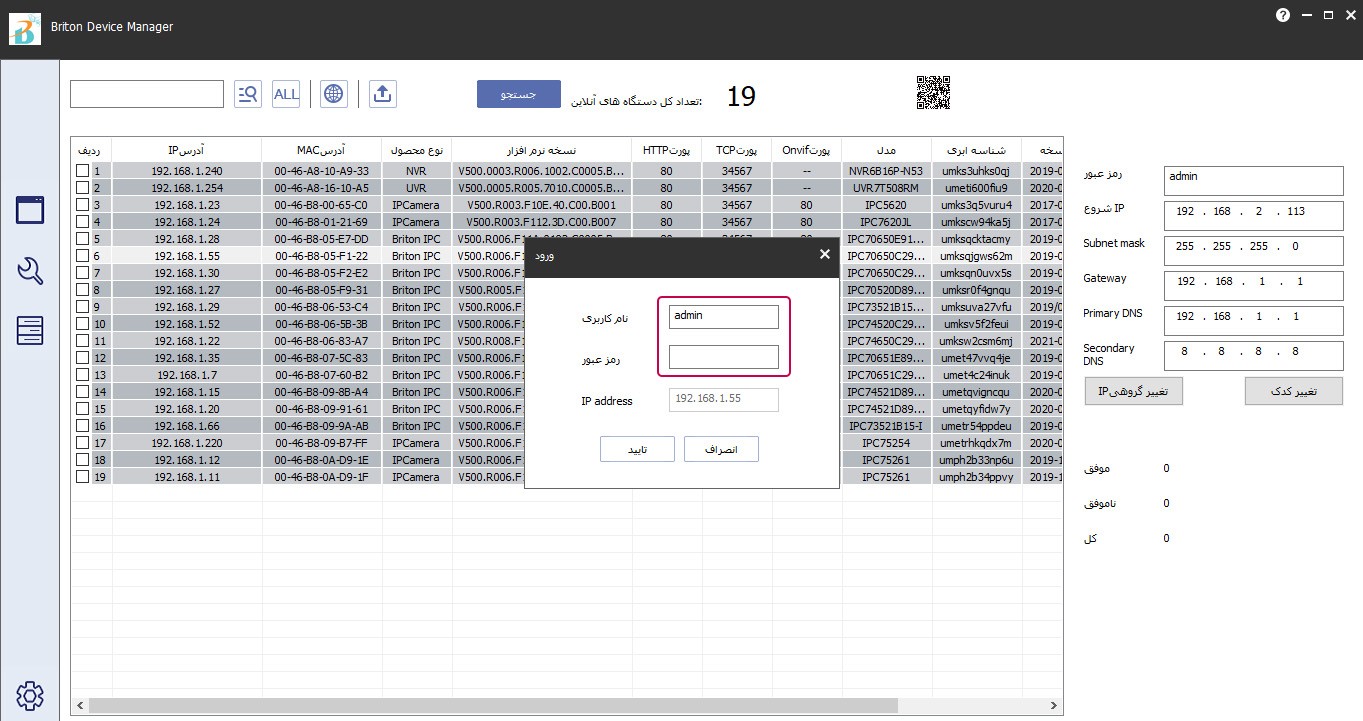Click the ALL select icon
Screen dimensions: 1363x721
286,94
